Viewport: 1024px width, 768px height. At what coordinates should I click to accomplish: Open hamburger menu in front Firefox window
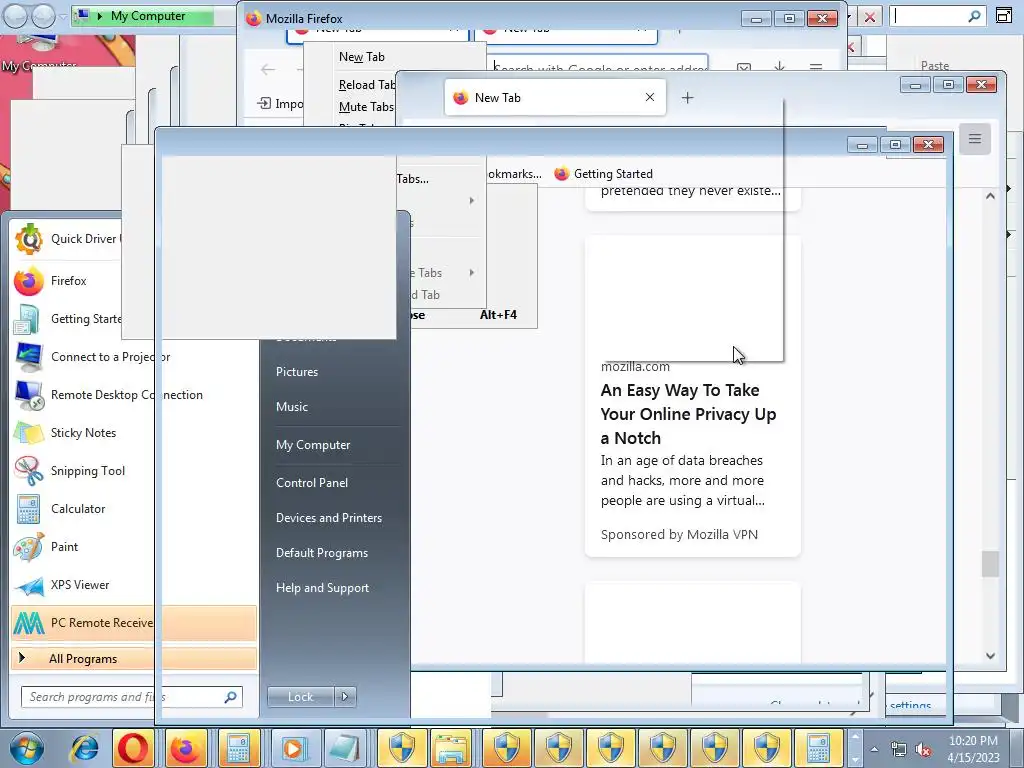(x=974, y=138)
